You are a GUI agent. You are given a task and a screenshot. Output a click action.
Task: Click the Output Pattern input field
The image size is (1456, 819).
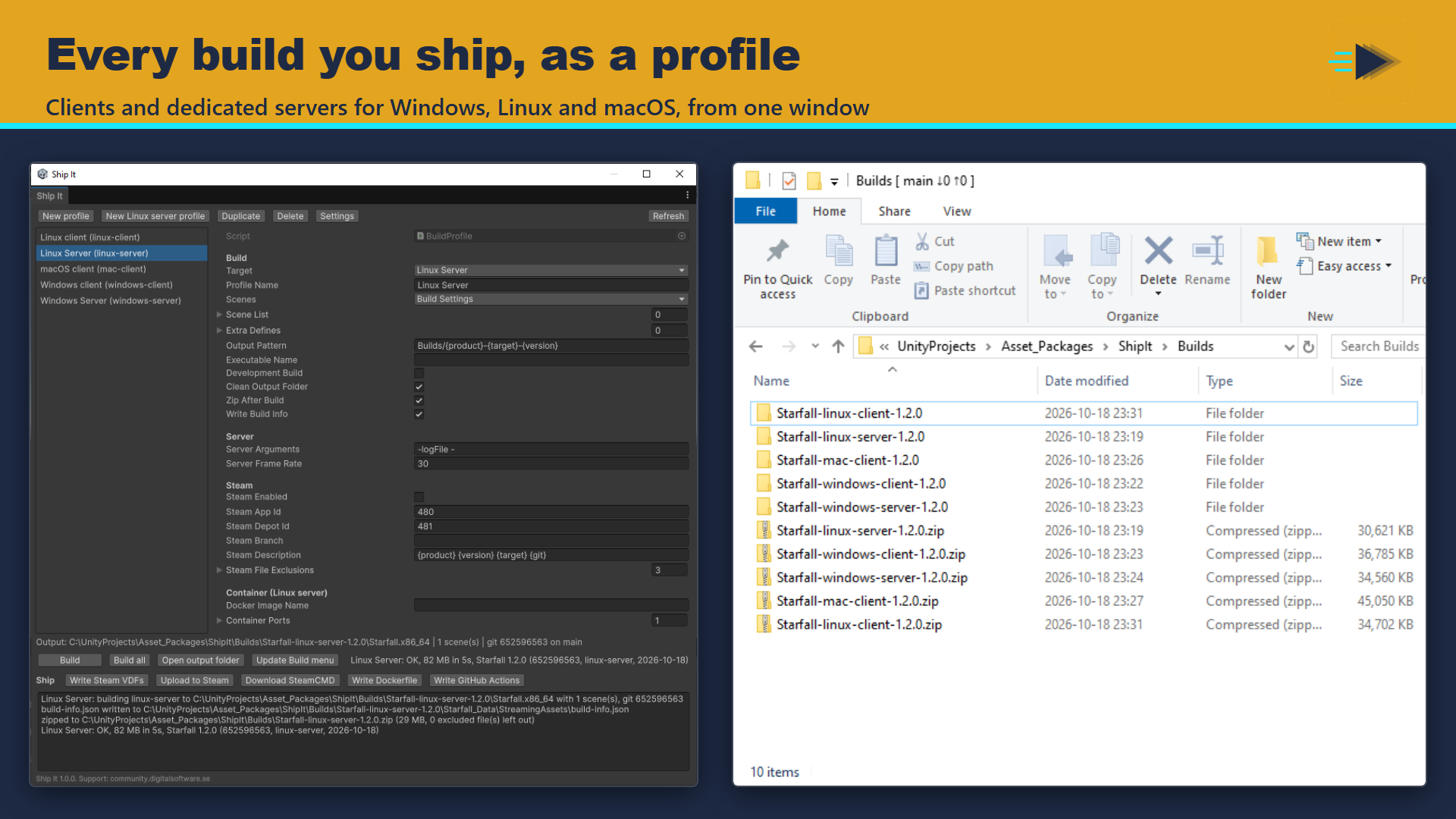pos(551,346)
